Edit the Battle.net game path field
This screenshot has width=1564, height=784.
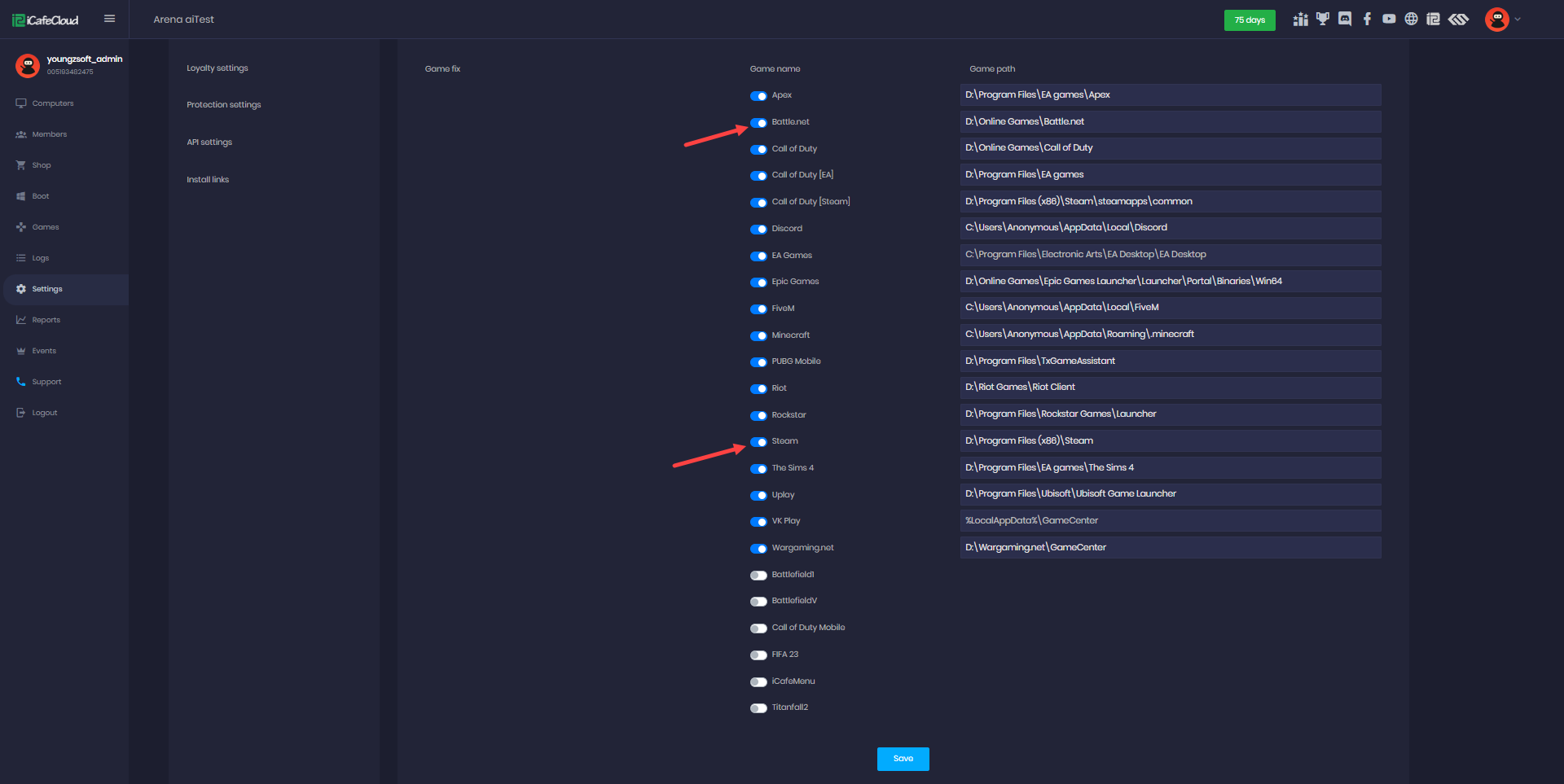pos(1171,122)
